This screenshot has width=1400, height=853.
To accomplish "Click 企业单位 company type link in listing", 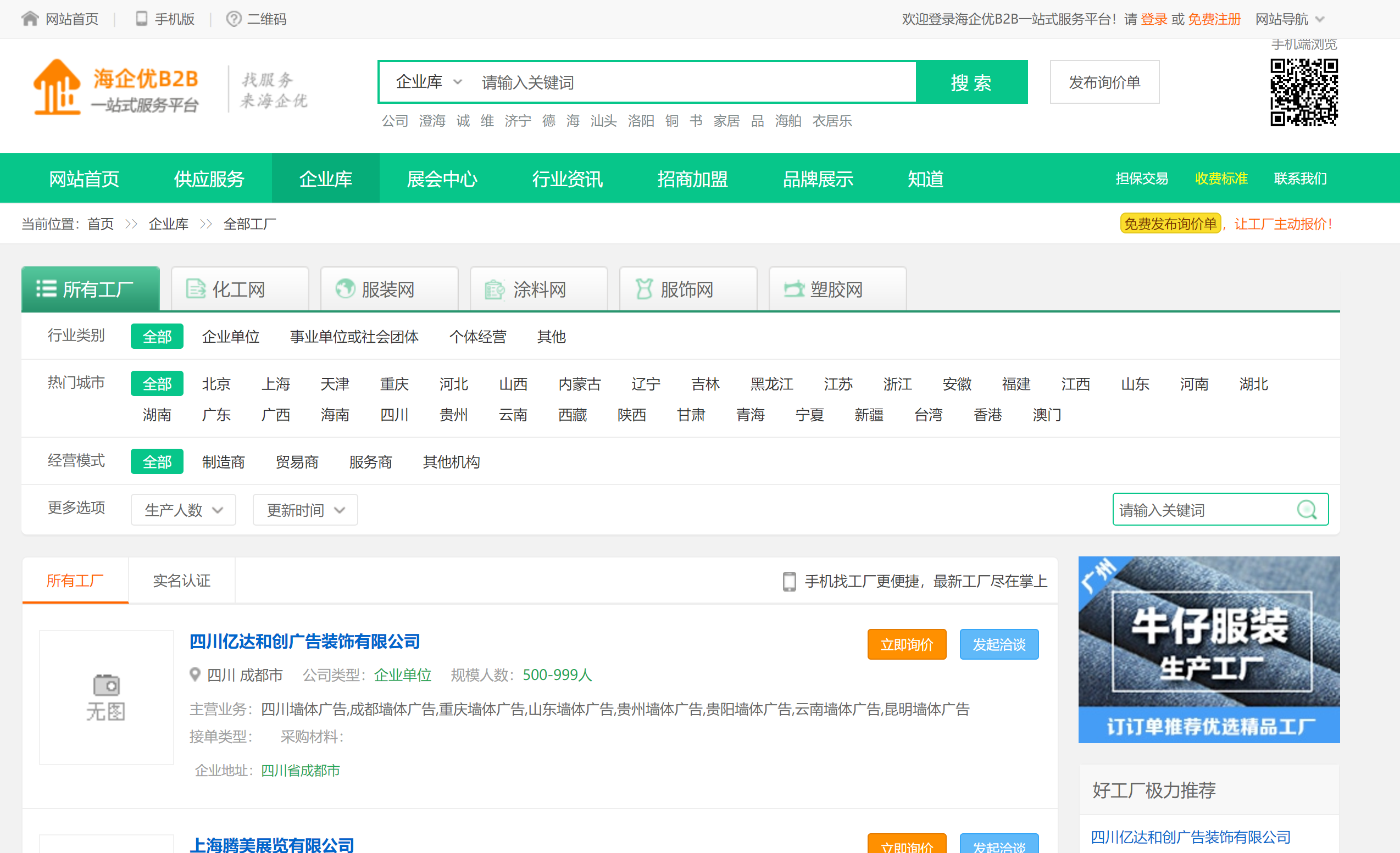I will (402, 674).
